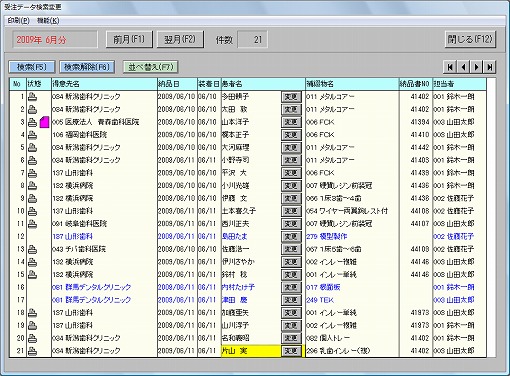
Task: Select blue prosthesis cell 249 TEK
Action: coord(352,300)
